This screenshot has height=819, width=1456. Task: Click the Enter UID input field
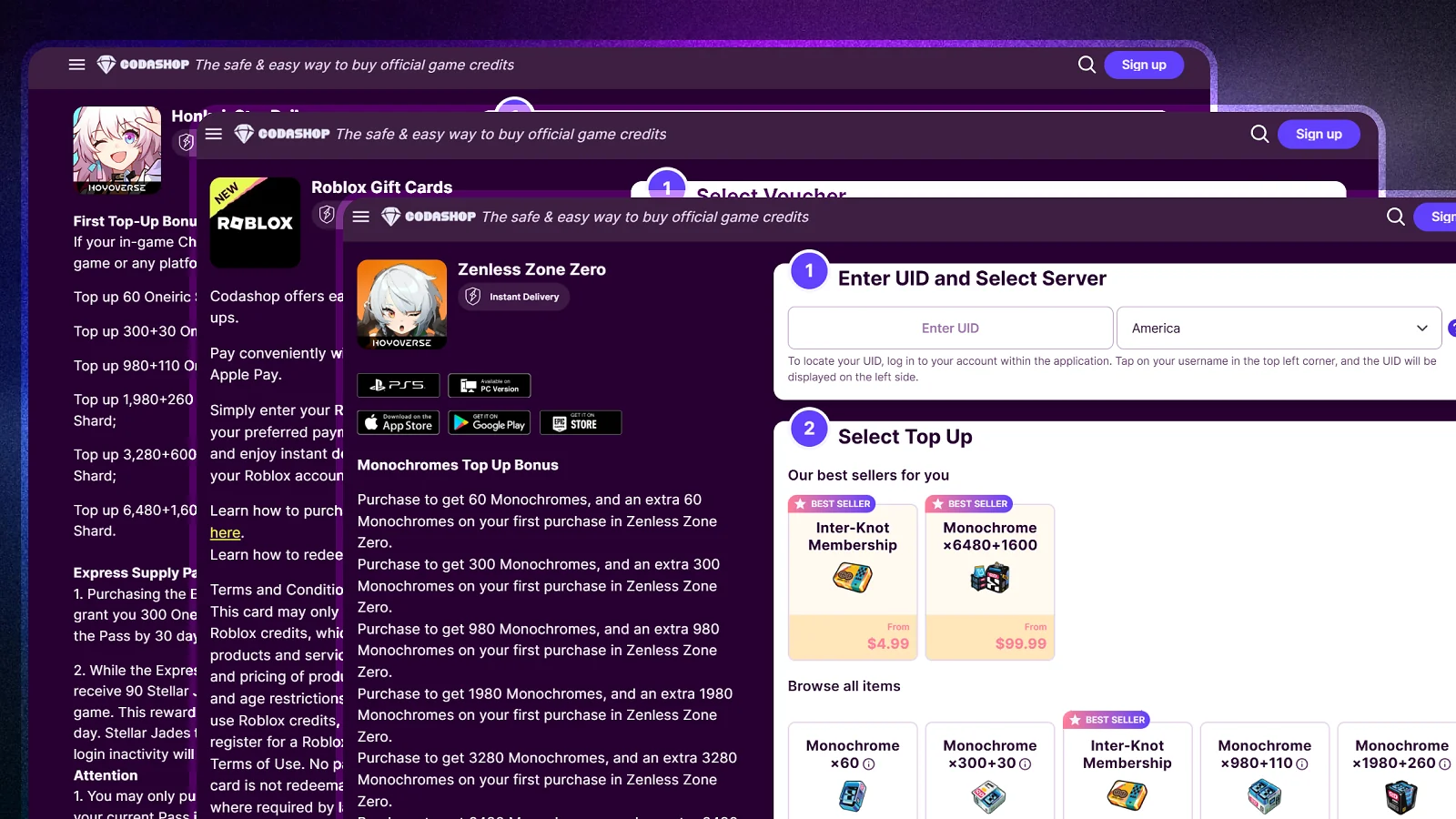click(950, 328)
